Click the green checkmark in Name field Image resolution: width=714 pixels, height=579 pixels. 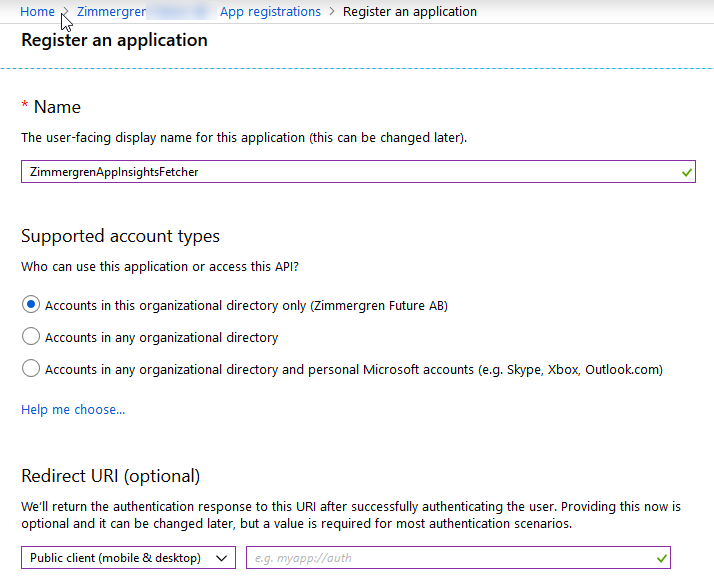pos(686,172)
